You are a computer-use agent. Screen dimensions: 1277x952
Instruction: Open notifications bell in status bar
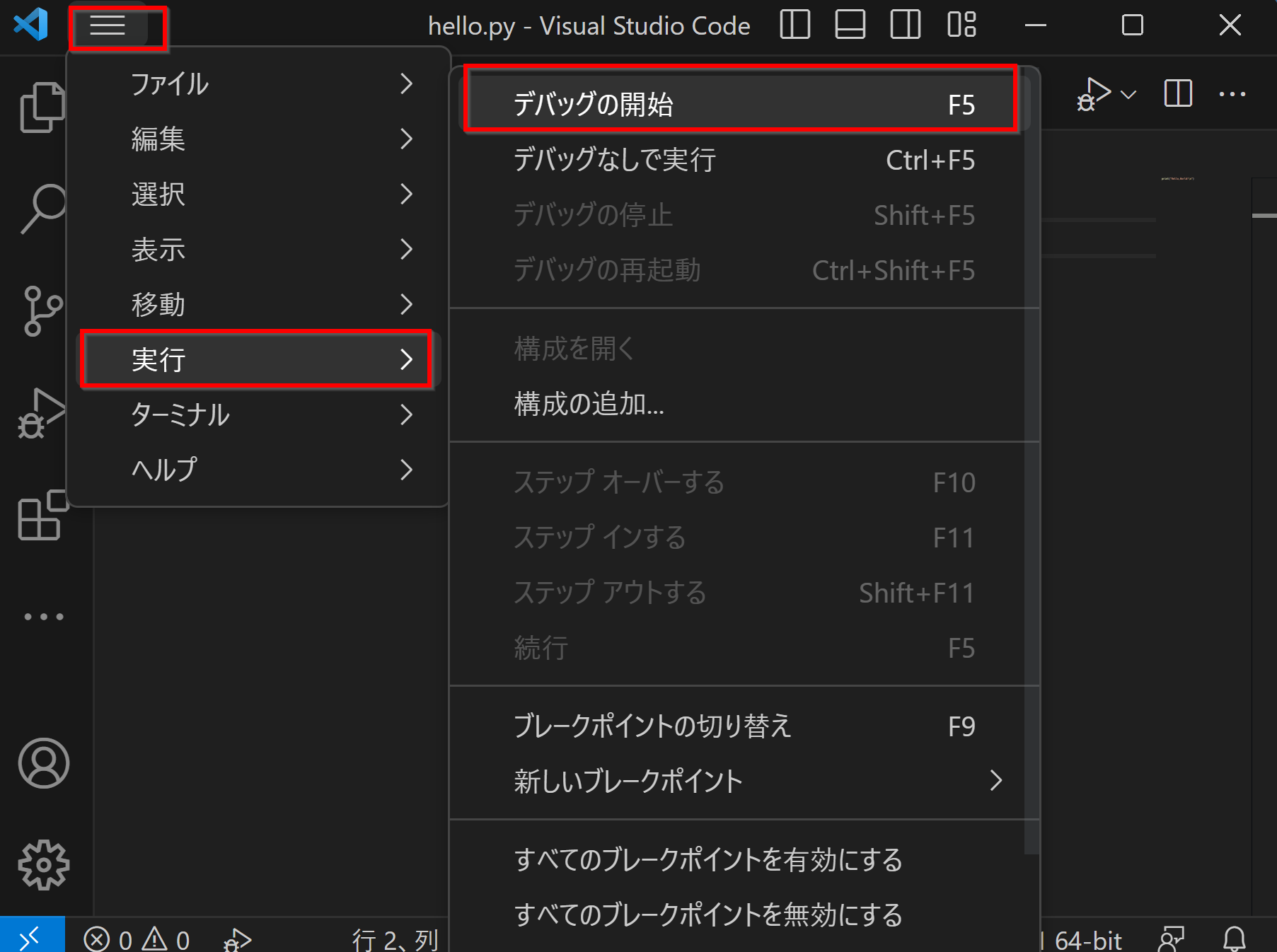click(x=1235, y=939)
